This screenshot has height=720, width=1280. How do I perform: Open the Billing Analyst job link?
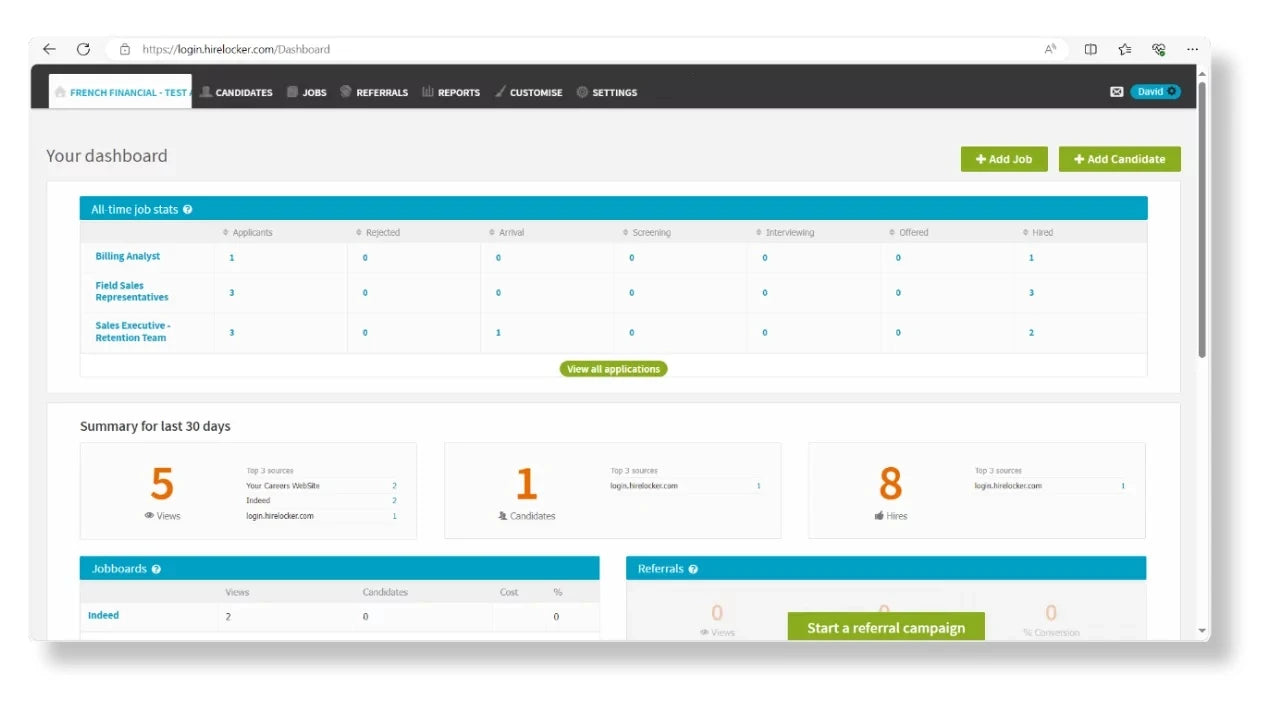(x=128, y=257)
